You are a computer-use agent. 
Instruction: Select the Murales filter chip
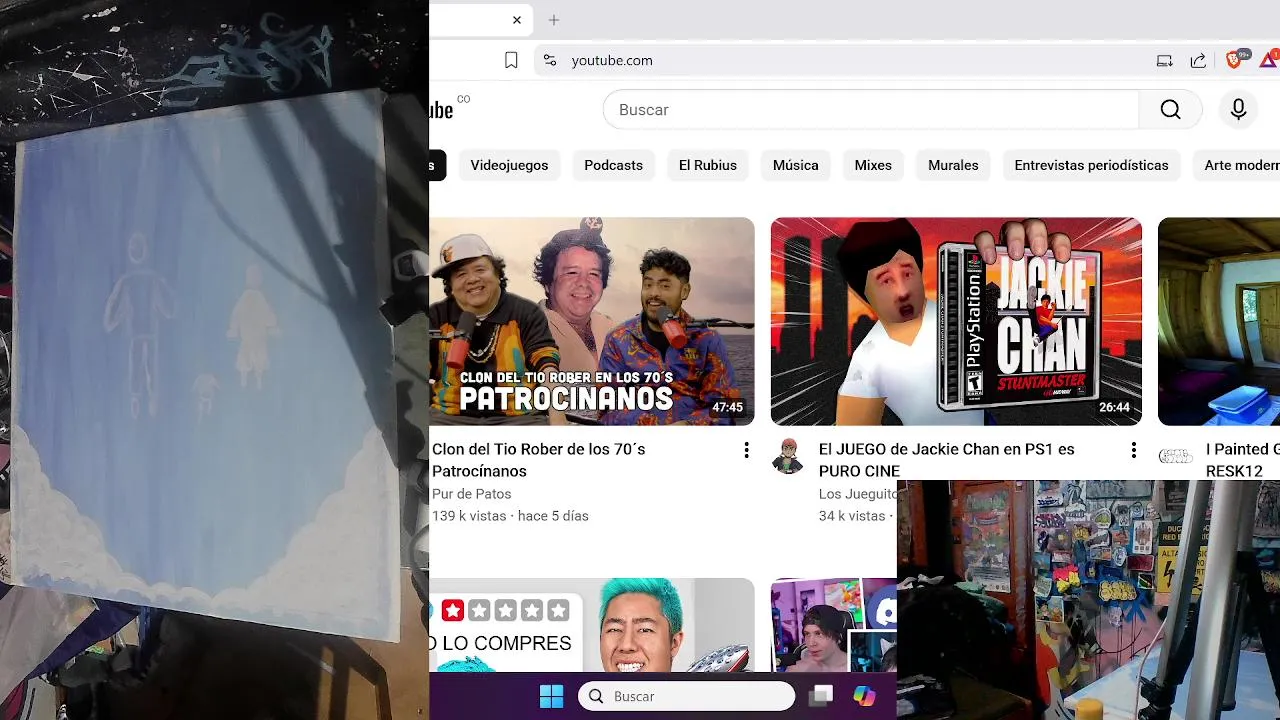953,165
